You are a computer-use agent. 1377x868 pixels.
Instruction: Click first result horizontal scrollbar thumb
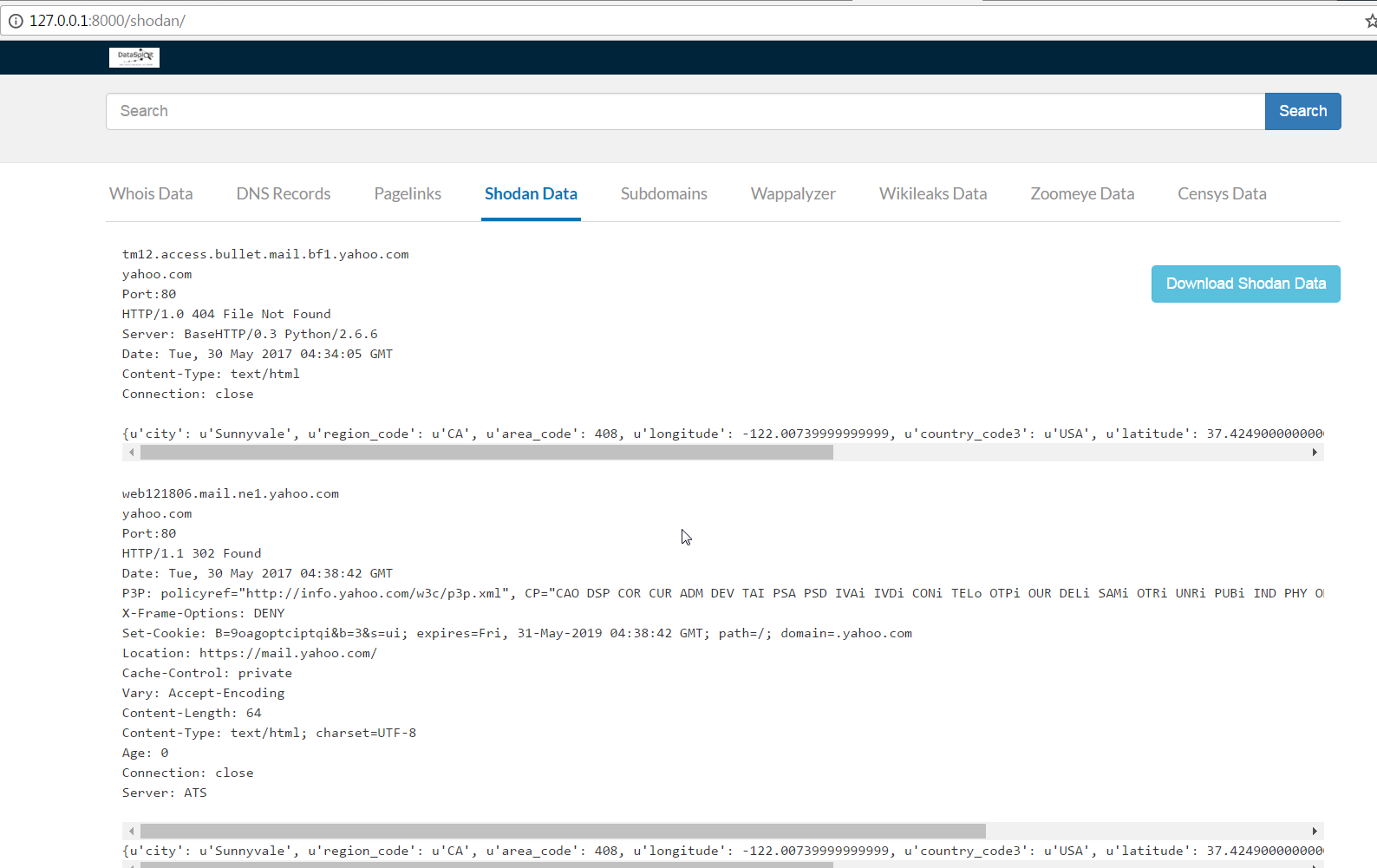click(486, 453)
